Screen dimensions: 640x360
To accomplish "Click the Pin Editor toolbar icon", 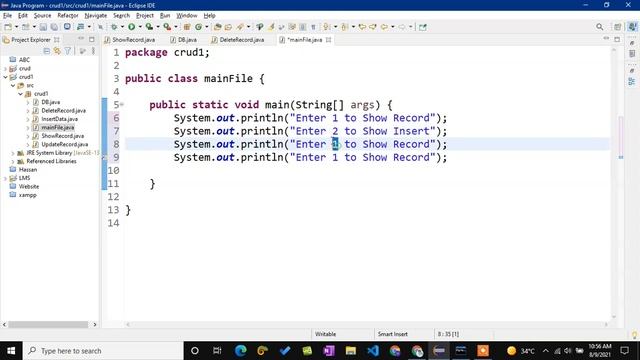I will coord(422,27).
